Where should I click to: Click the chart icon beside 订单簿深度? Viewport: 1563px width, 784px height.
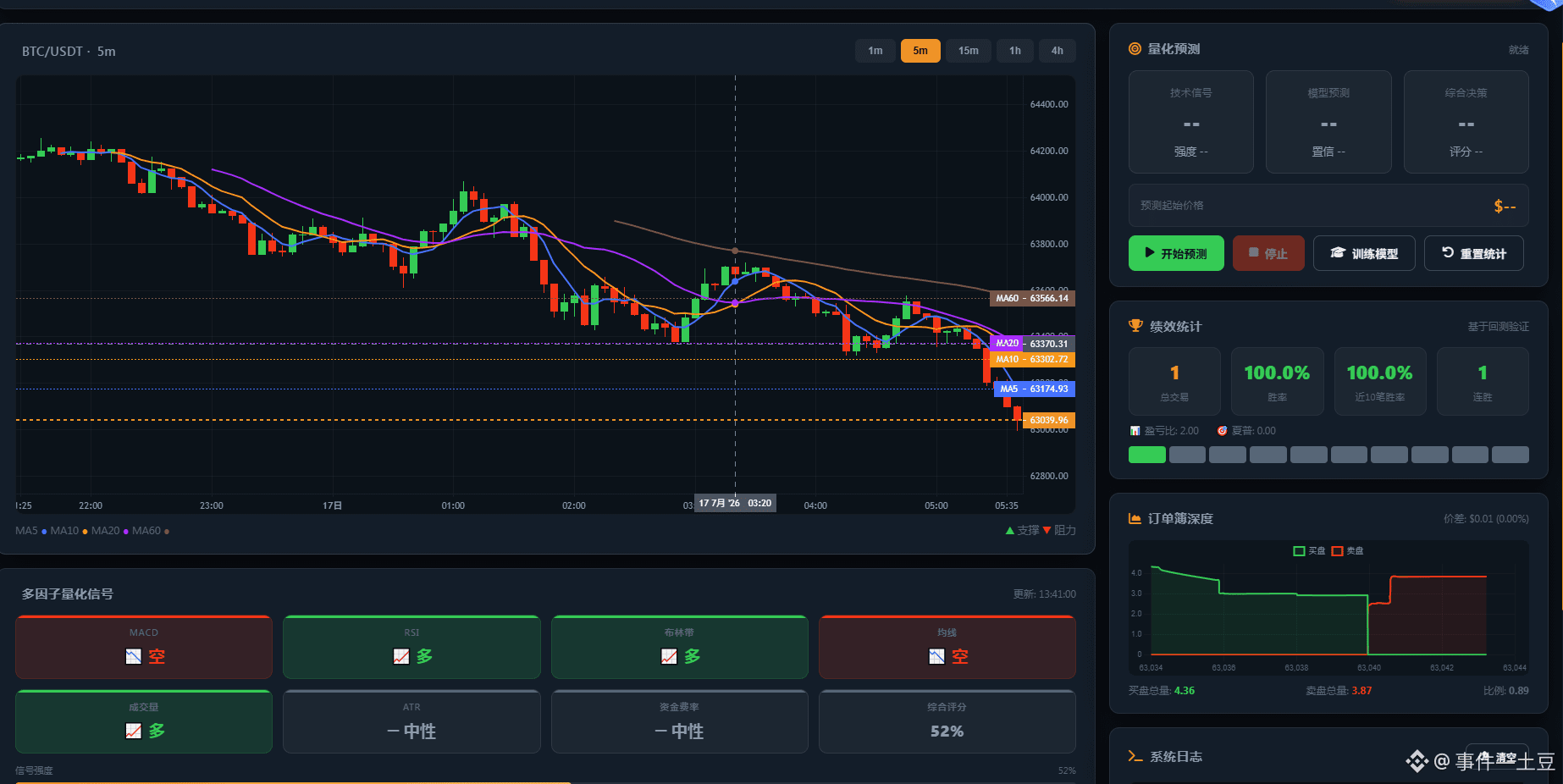click(x=1135, y=518)
